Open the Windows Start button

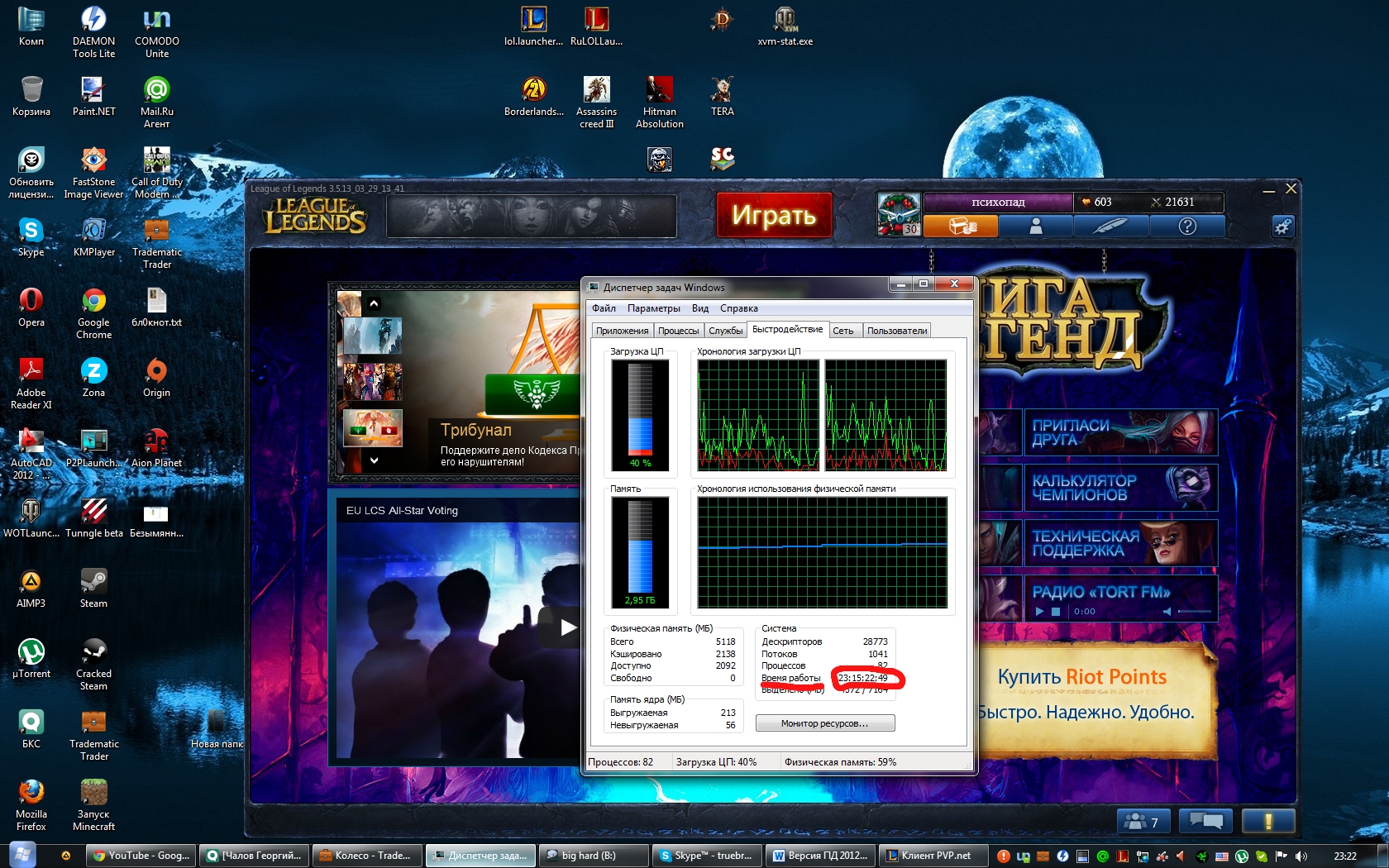(22, 854)
